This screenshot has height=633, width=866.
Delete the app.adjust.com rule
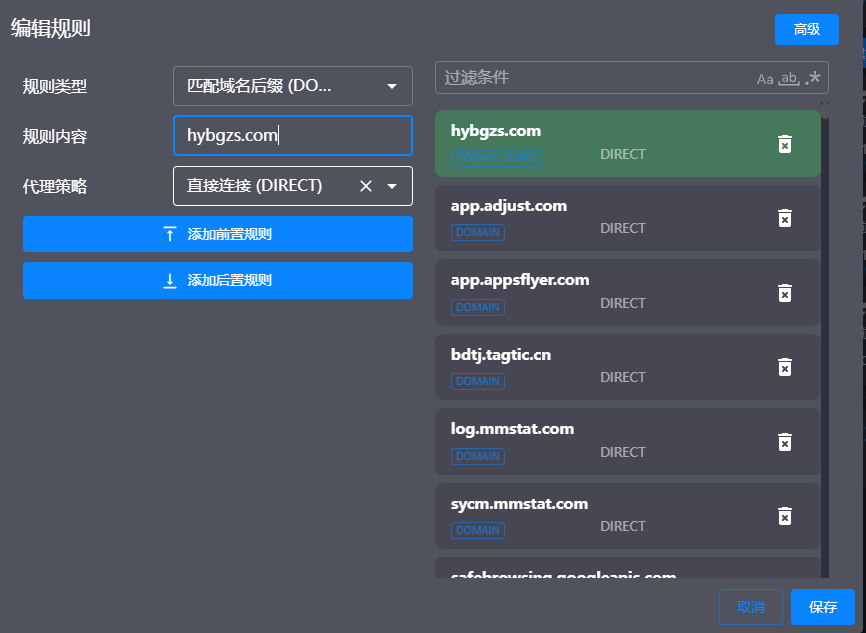[x=785, y=218]
